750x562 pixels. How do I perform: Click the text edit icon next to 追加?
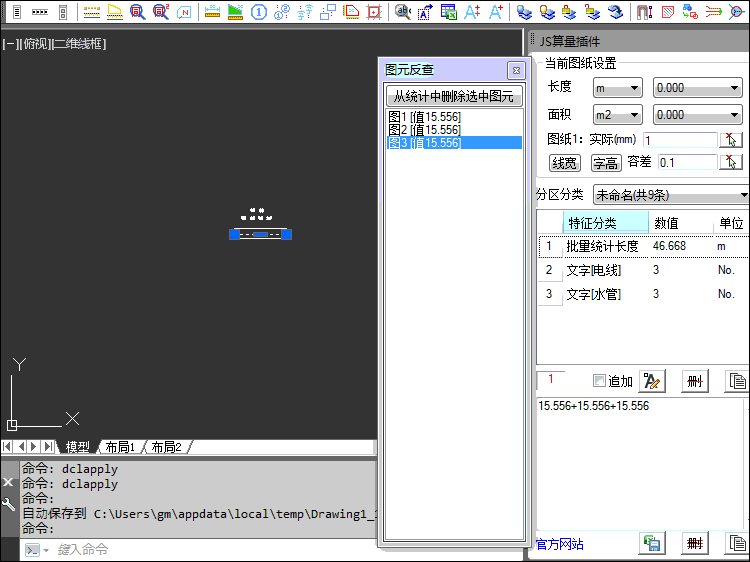point(652,381)
